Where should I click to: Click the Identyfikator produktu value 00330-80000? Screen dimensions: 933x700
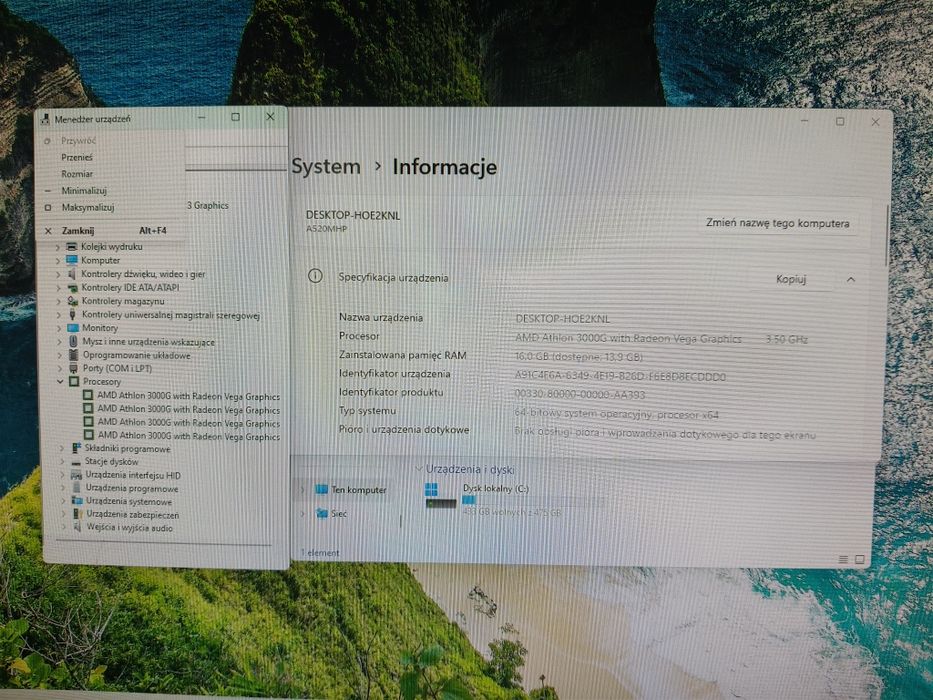[x=580, y=394]
